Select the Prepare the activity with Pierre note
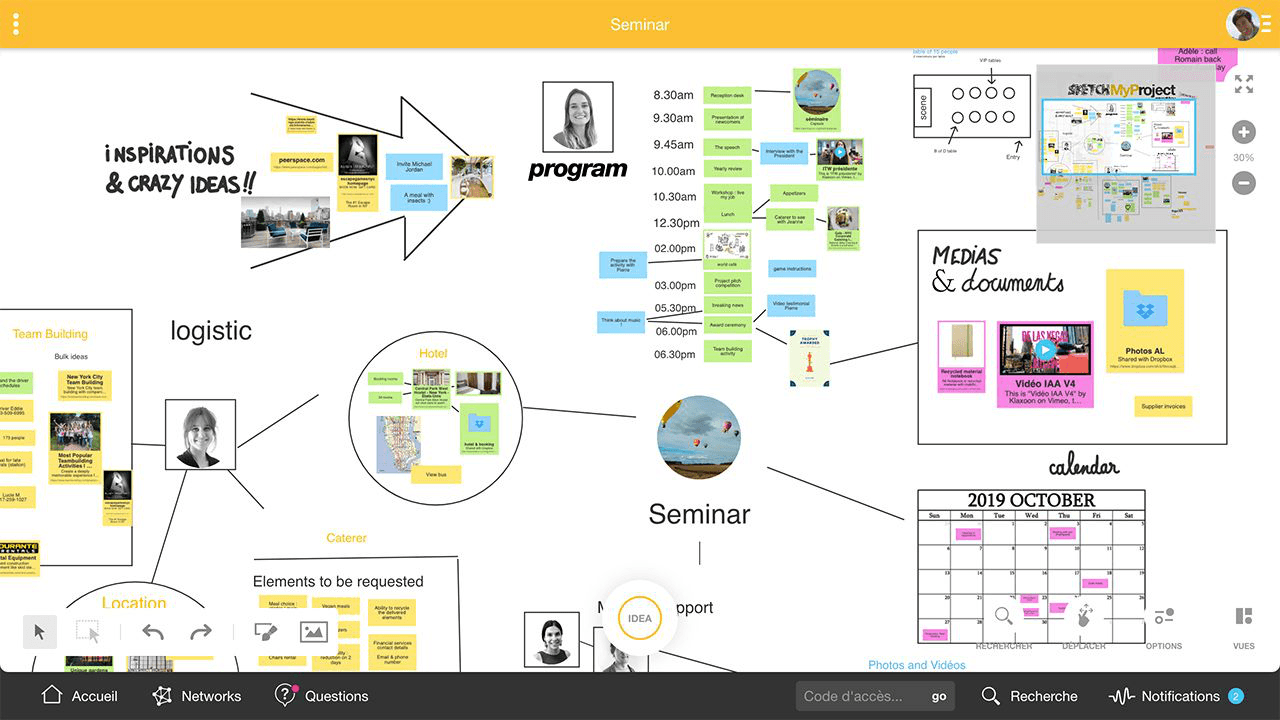This screenshot has height=720, width=1280. pos(622,265)
